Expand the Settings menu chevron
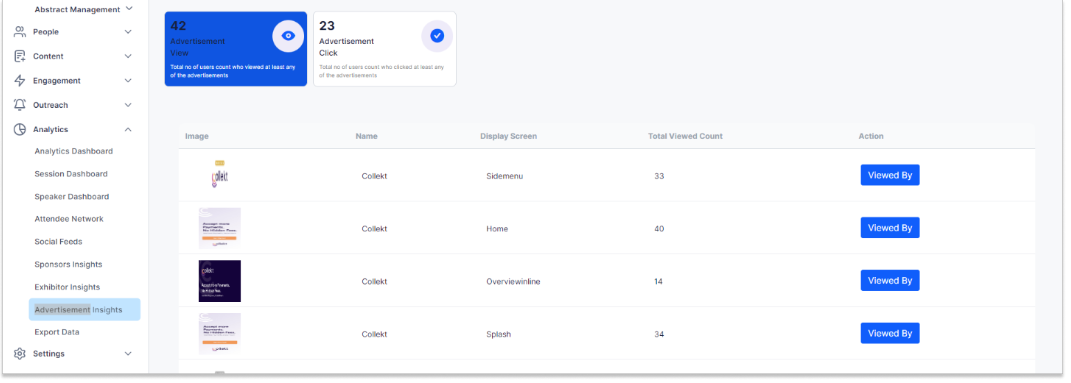This screenshot has height=383, width=1071. coord(128,354)
